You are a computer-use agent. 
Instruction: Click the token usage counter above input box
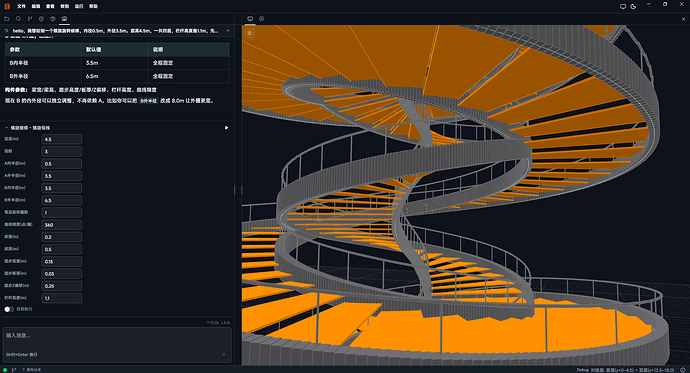coord(218,323)
